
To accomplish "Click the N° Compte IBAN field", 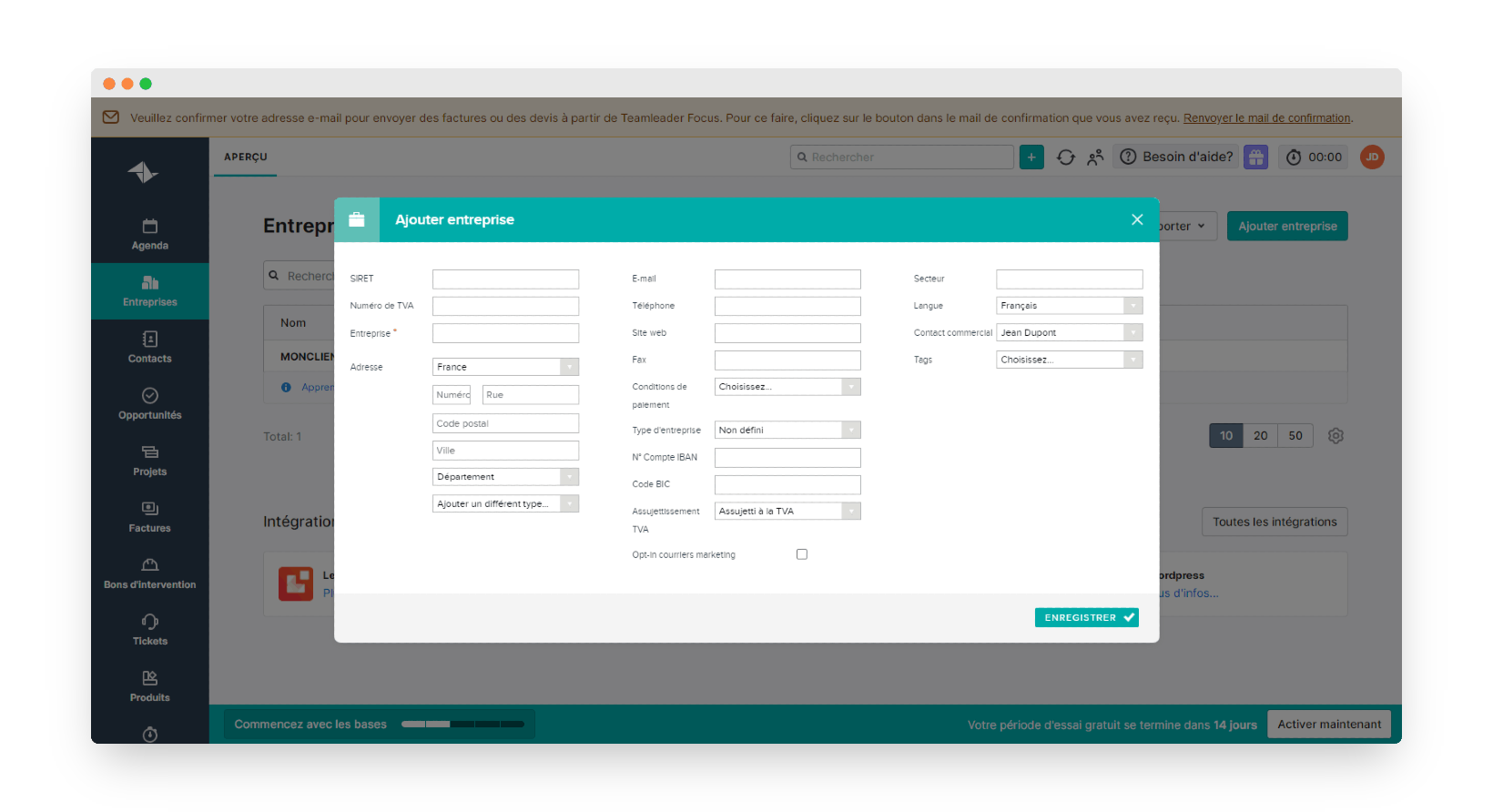I will [787, 458].
